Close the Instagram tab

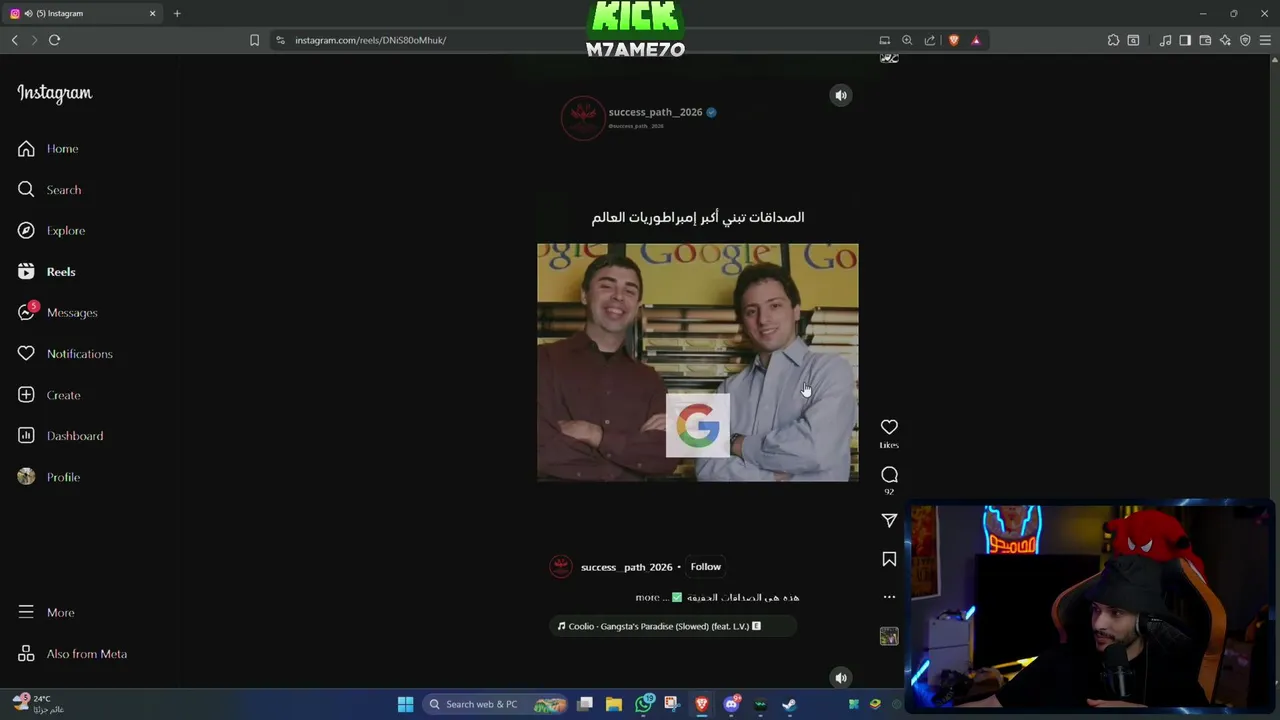pos(152,13)
